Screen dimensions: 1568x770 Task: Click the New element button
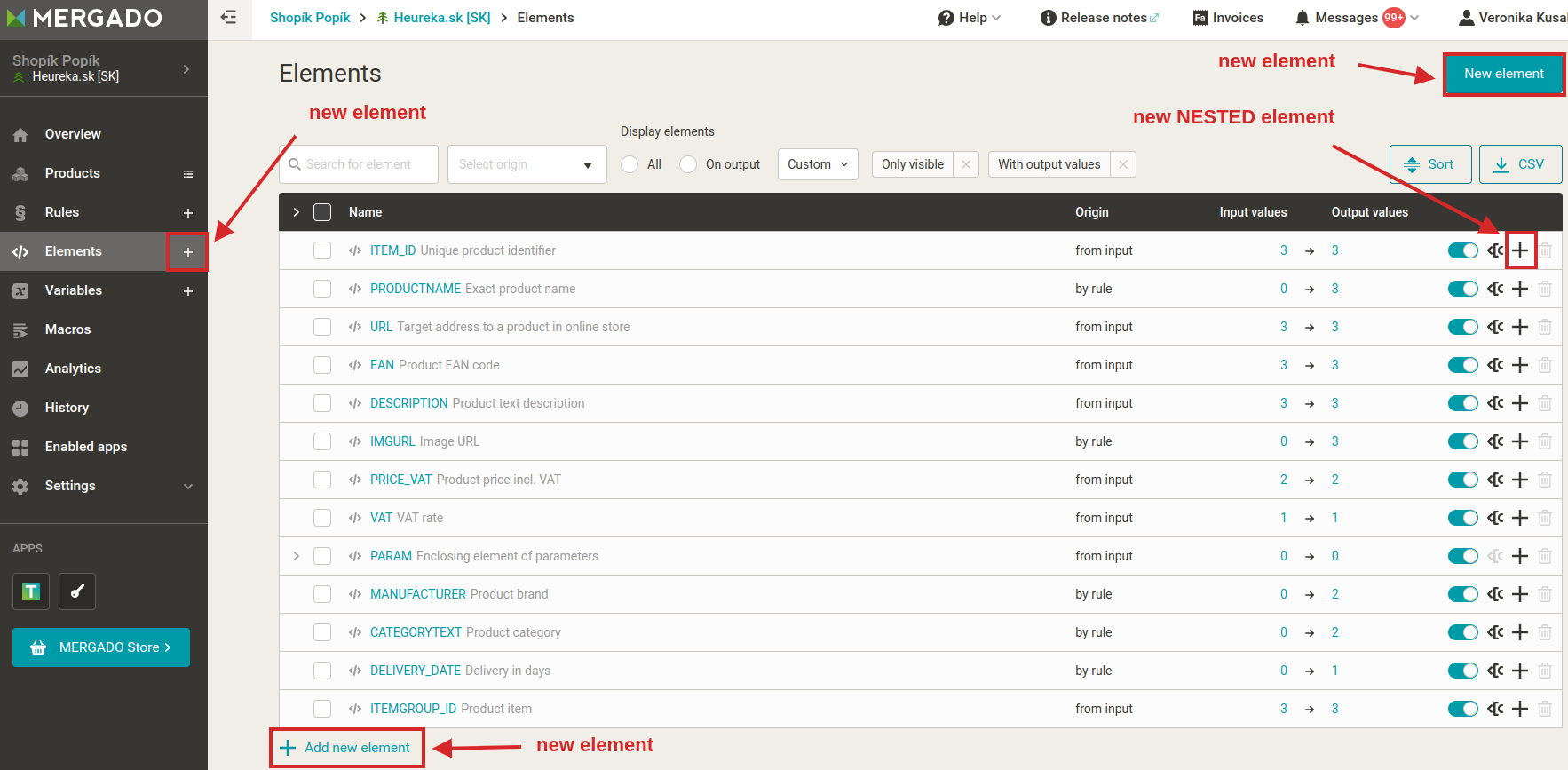coord(1503,74)
